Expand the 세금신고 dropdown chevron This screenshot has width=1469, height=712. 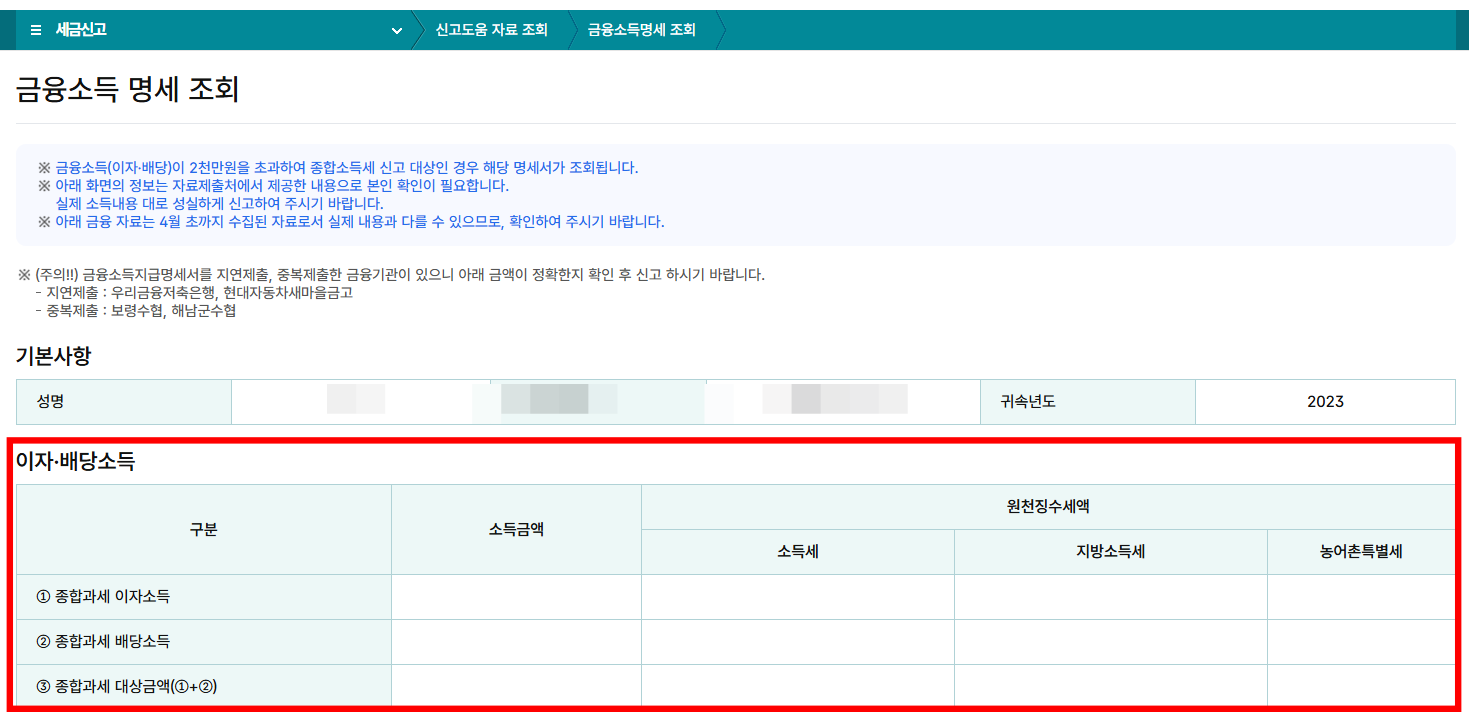tap(396, 31)
